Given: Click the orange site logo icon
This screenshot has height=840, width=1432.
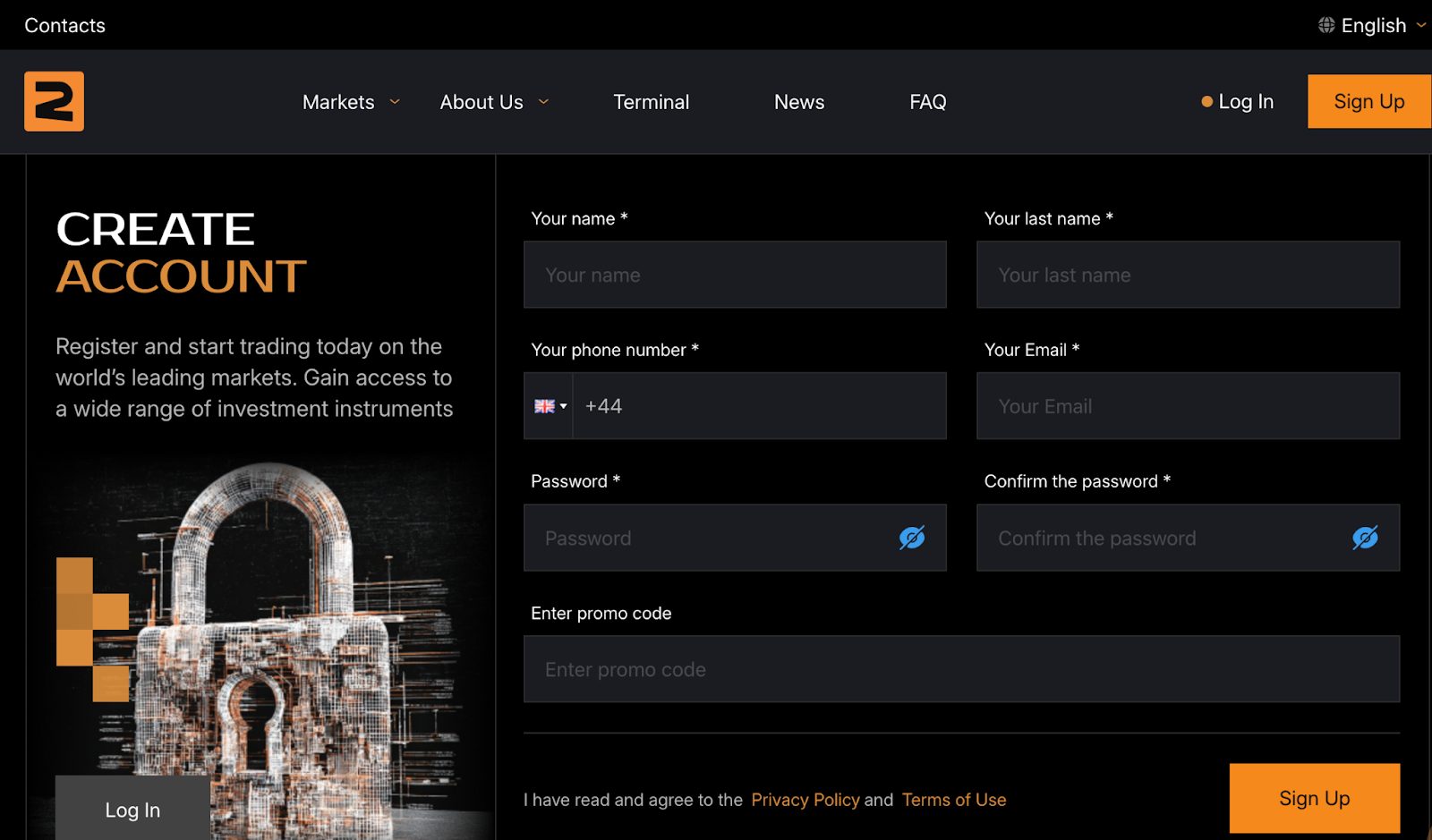Looking at the screenshot, I should click(x=54, y=101).
